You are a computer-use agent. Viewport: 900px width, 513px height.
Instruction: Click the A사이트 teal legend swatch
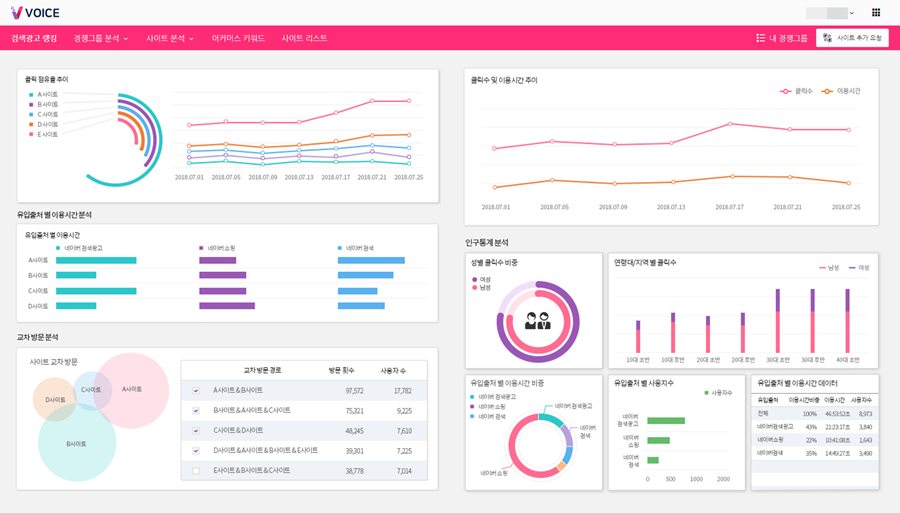pyautogui.click(x=31, y=95)
